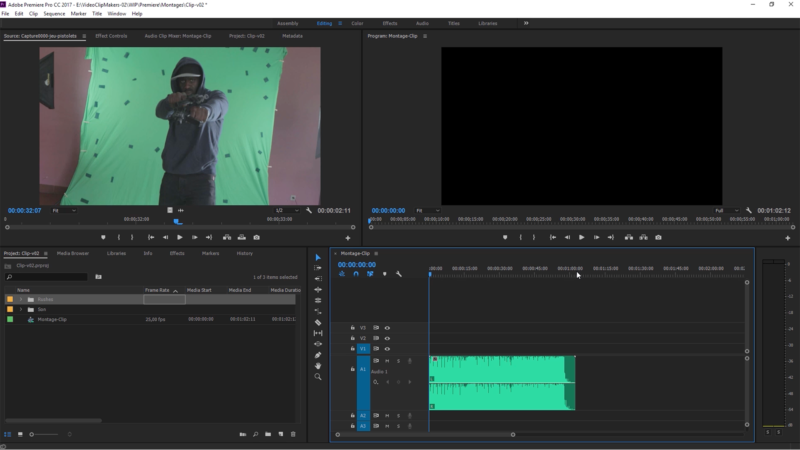Click Extract button in Program monitor
The image size is (800, 450).
coord(643,237)
